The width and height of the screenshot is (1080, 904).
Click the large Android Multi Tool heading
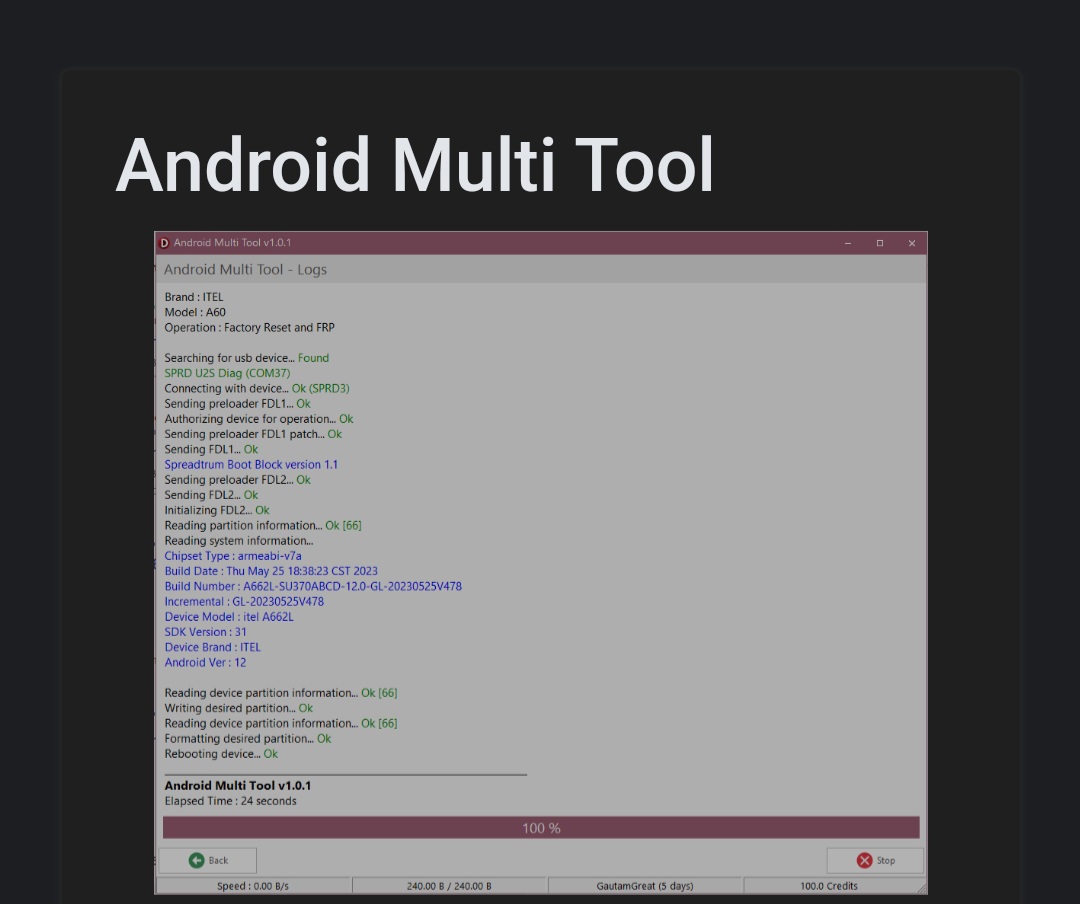[x=415, y=165]
